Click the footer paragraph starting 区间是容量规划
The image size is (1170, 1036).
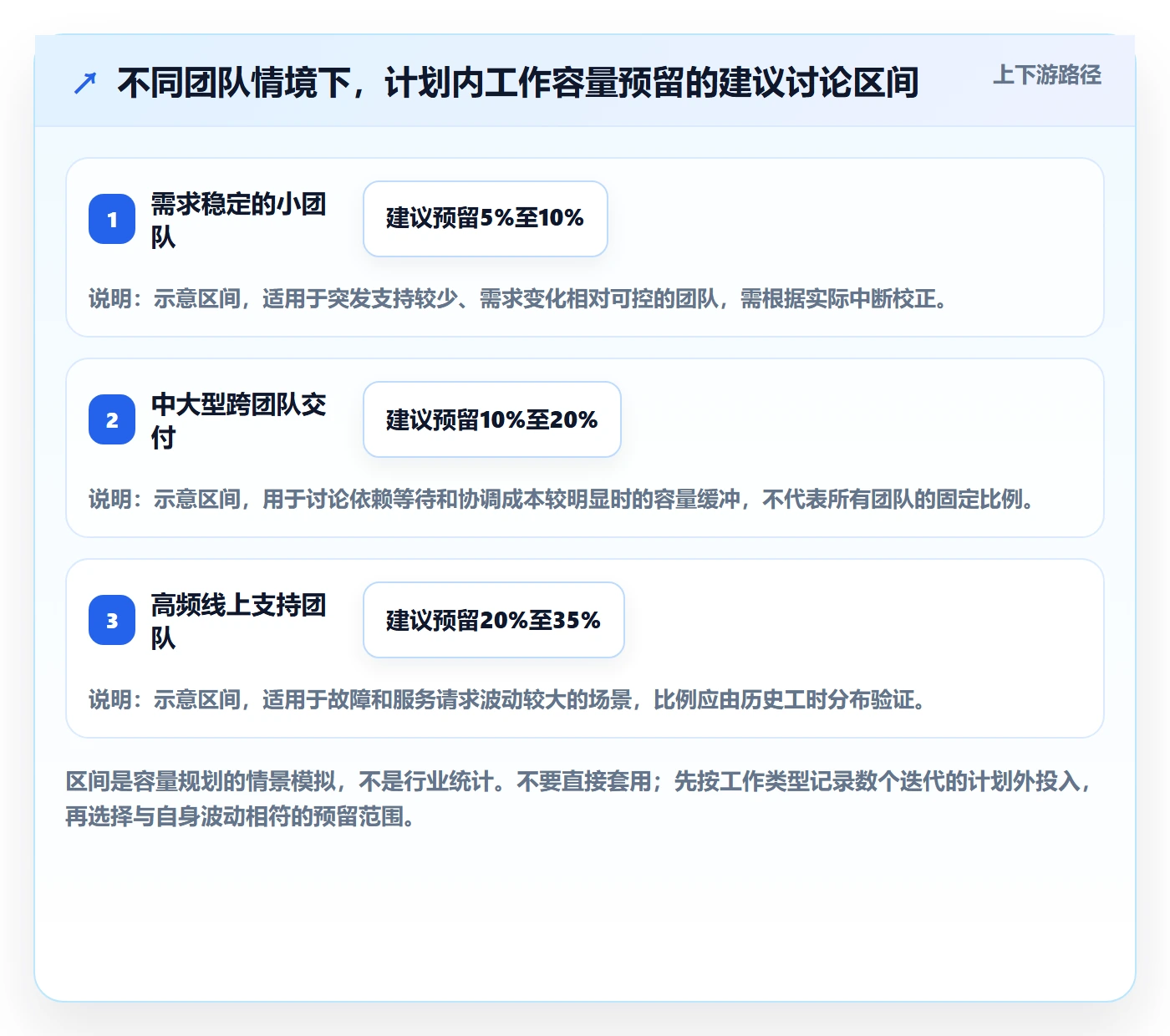point(579,799)
